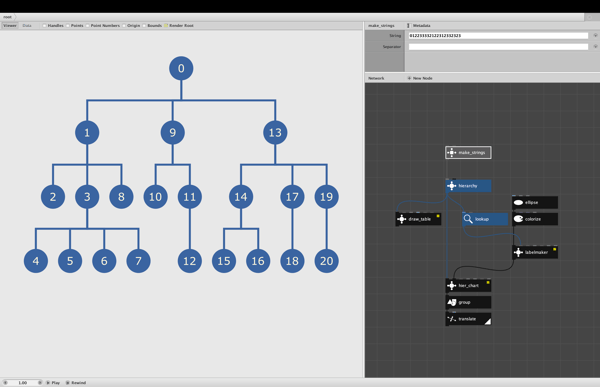Select the make_strings node icon
600x387 pixels.
452,152
